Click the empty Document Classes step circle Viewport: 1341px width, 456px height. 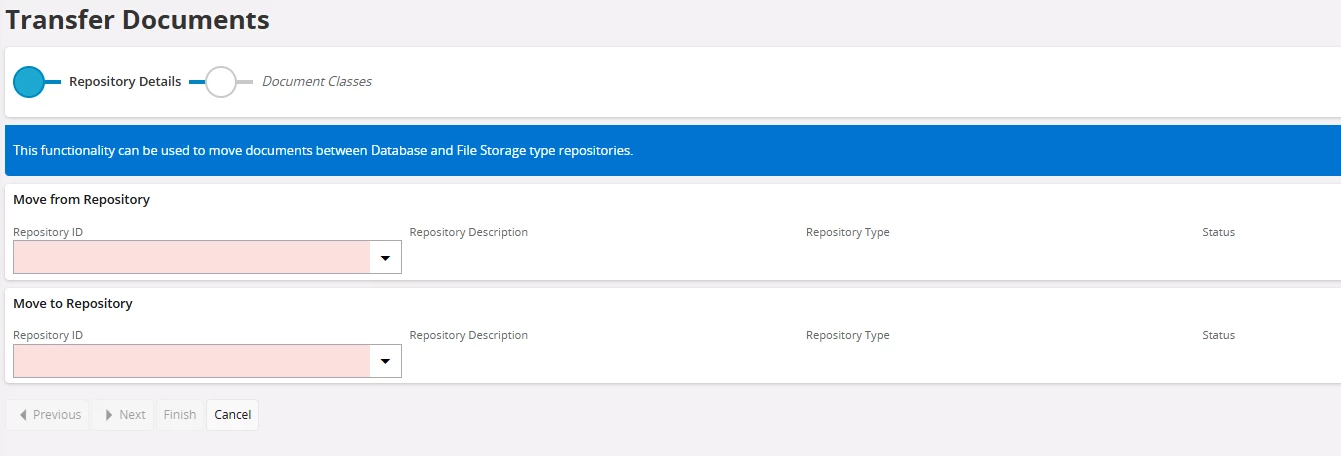coord(221,82)
